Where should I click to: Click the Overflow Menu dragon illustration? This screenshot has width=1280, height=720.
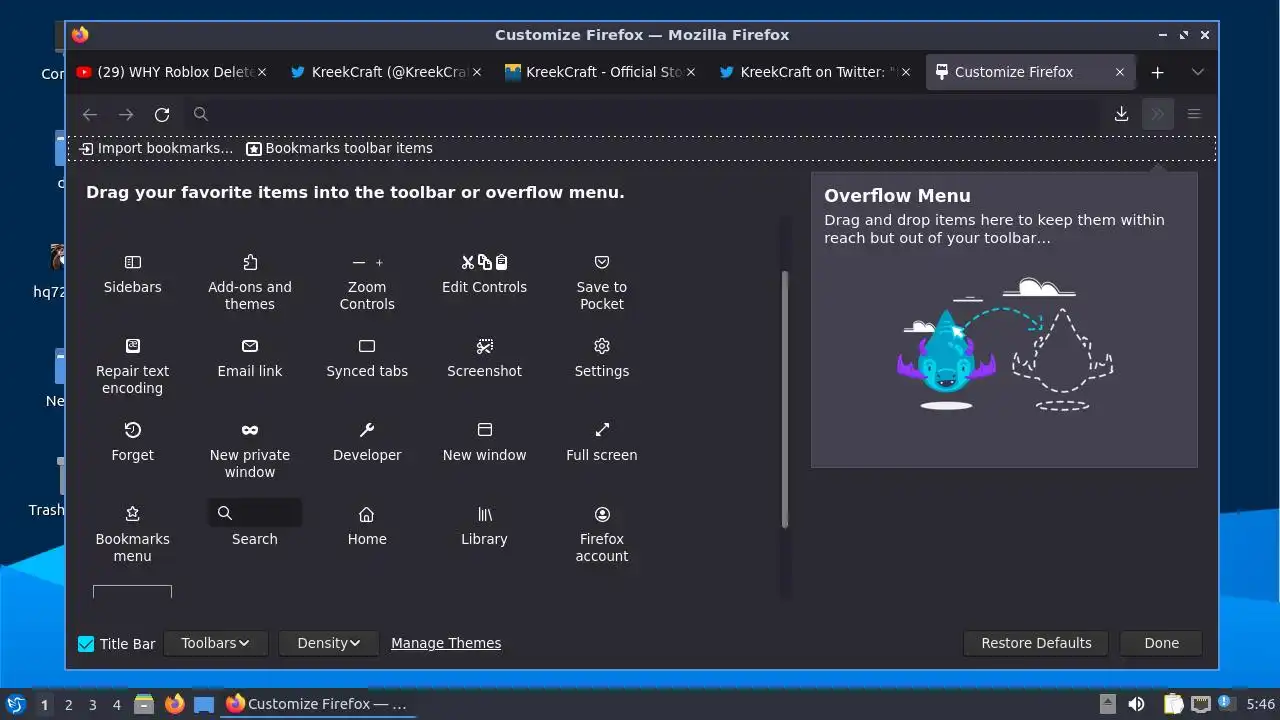pyautogui.click(x=1006, y=346)
